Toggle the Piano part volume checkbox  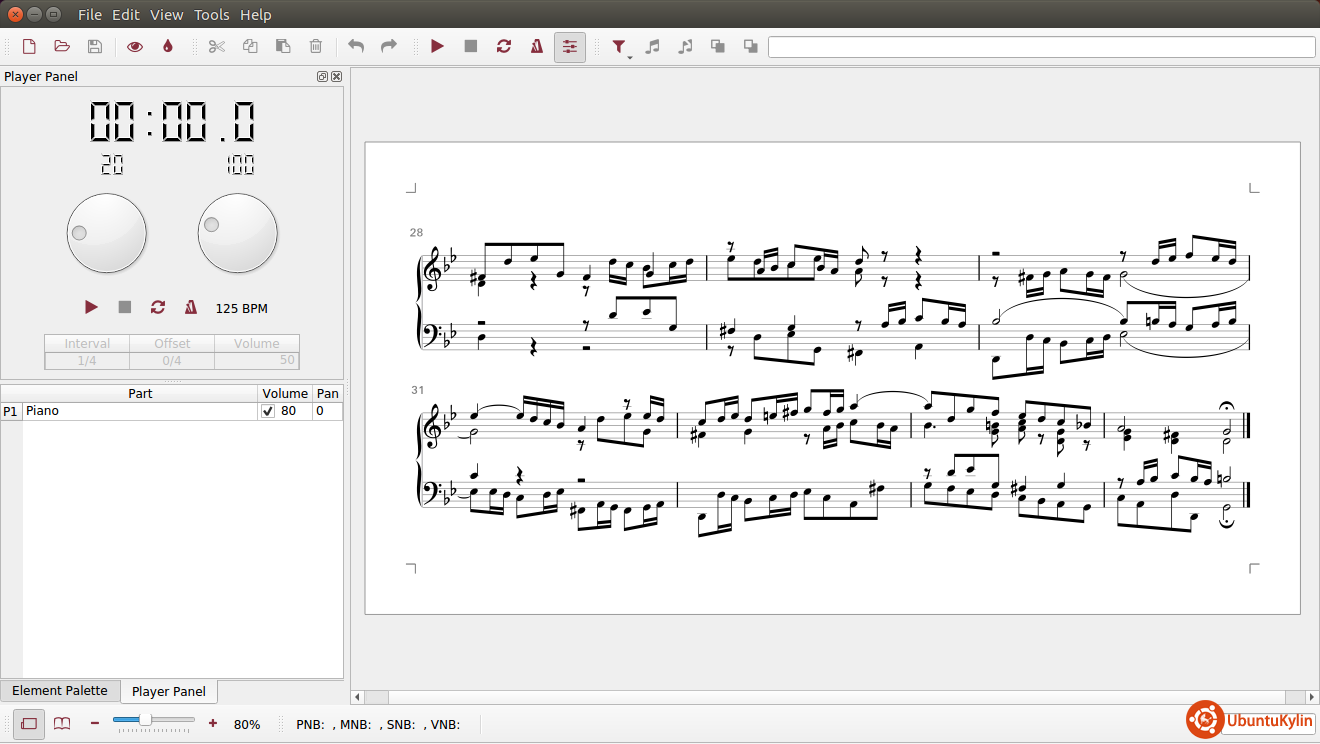(x=268, y=411)
